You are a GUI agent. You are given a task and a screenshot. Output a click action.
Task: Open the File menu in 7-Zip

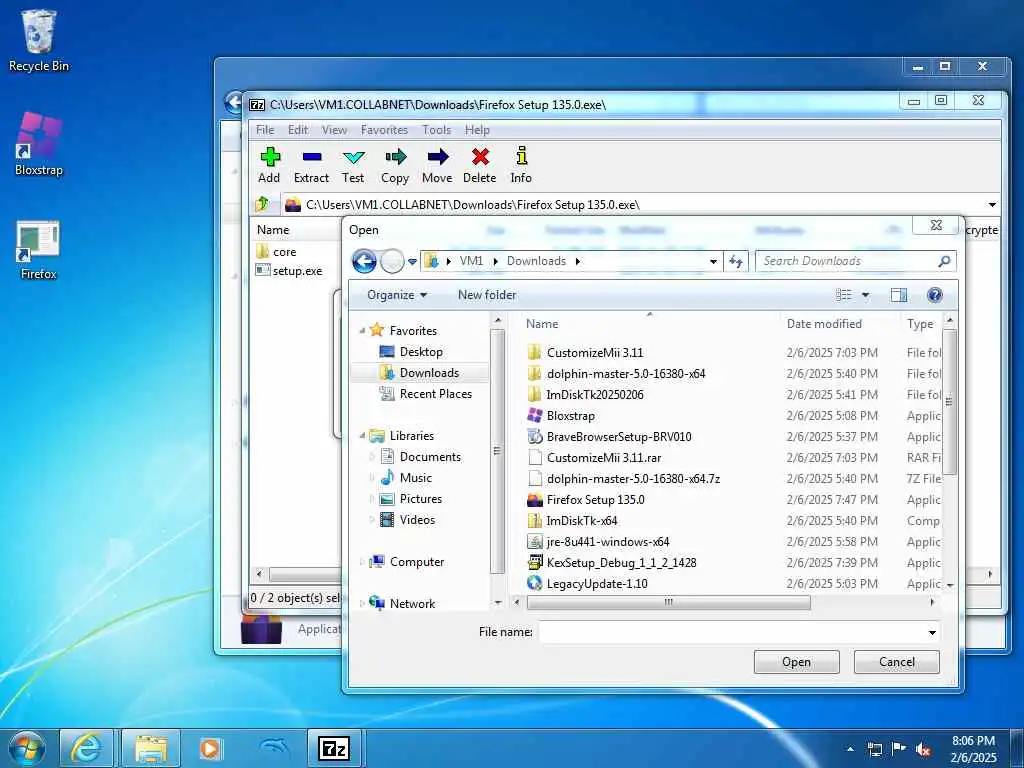pos(265,130)
